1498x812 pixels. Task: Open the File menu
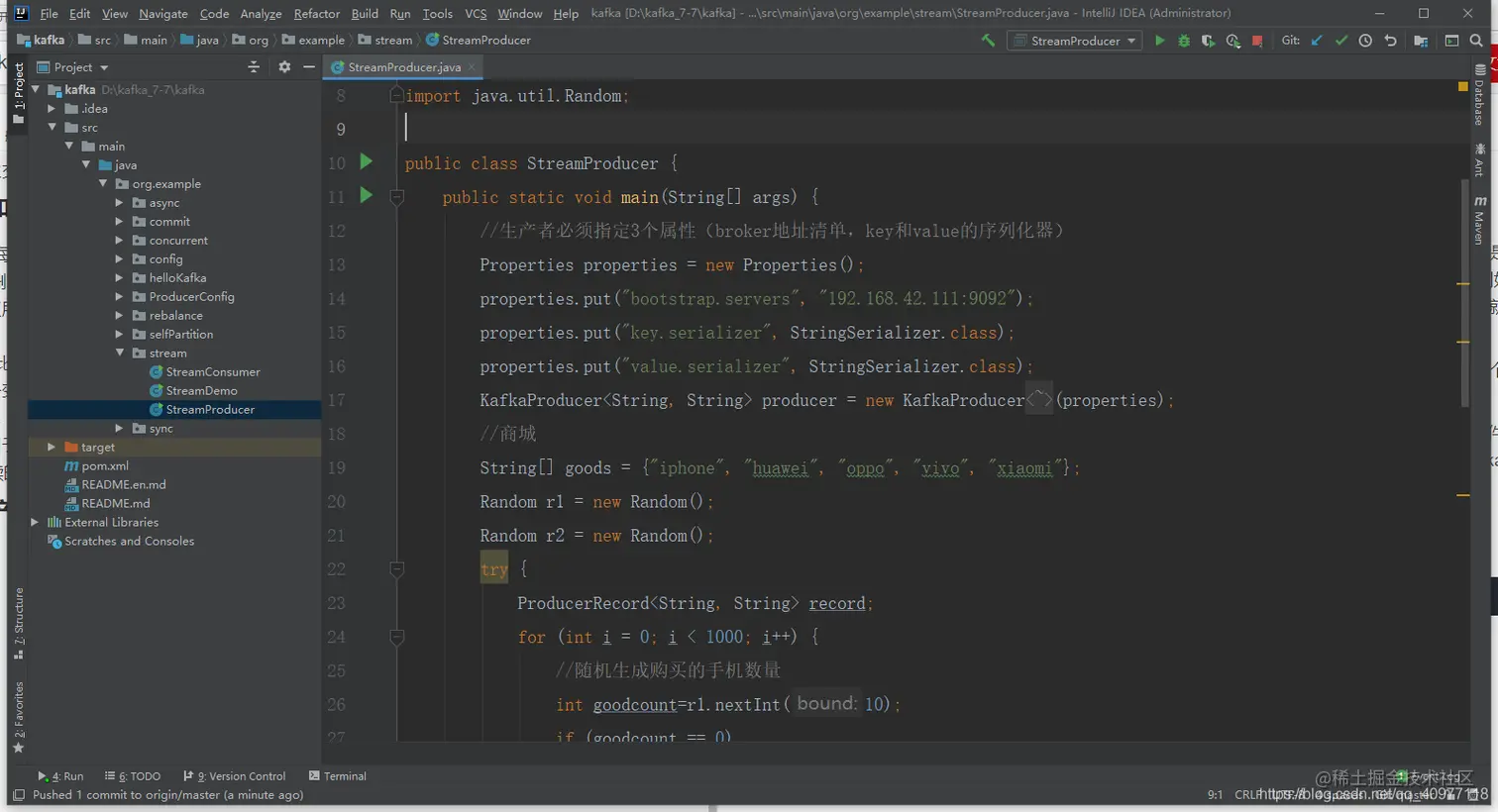click(49, 14)
